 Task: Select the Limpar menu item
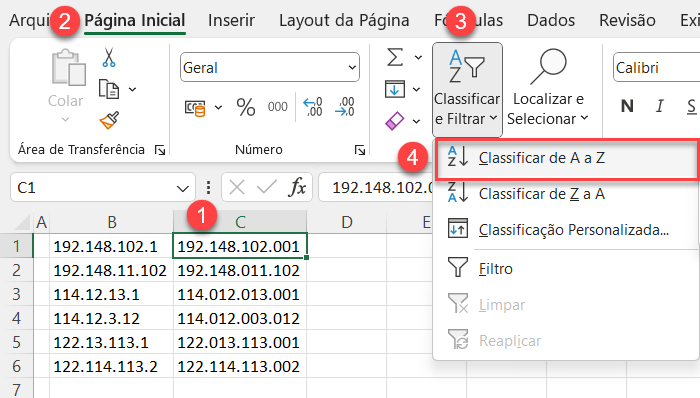click(565, 305)
